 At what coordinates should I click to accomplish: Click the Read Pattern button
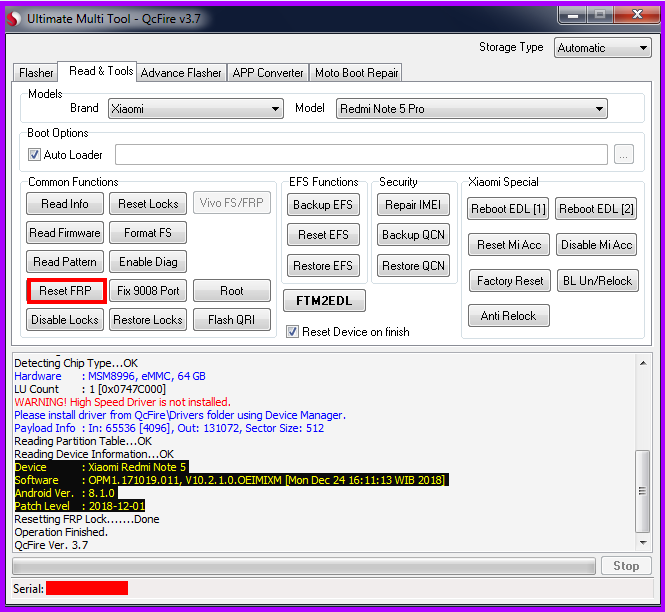click(x=65, y=262)
